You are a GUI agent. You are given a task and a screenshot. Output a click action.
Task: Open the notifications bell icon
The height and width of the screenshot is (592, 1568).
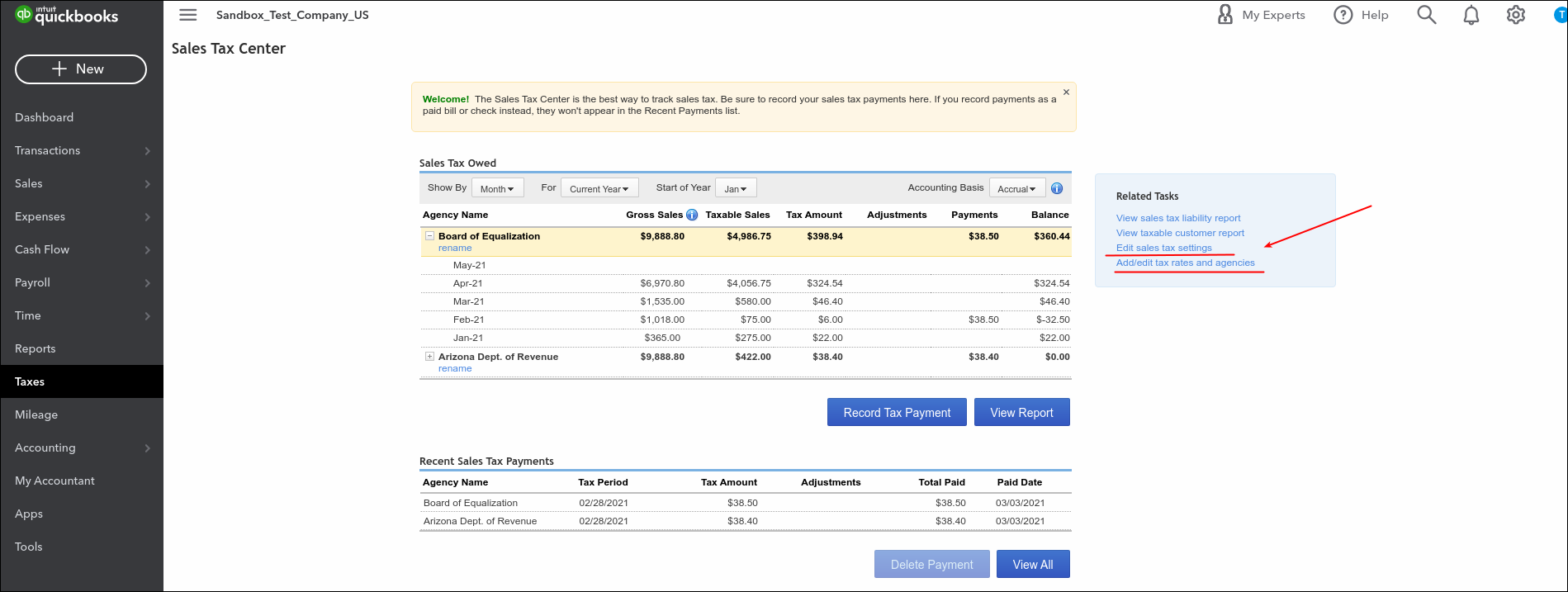pos(1471,15)
